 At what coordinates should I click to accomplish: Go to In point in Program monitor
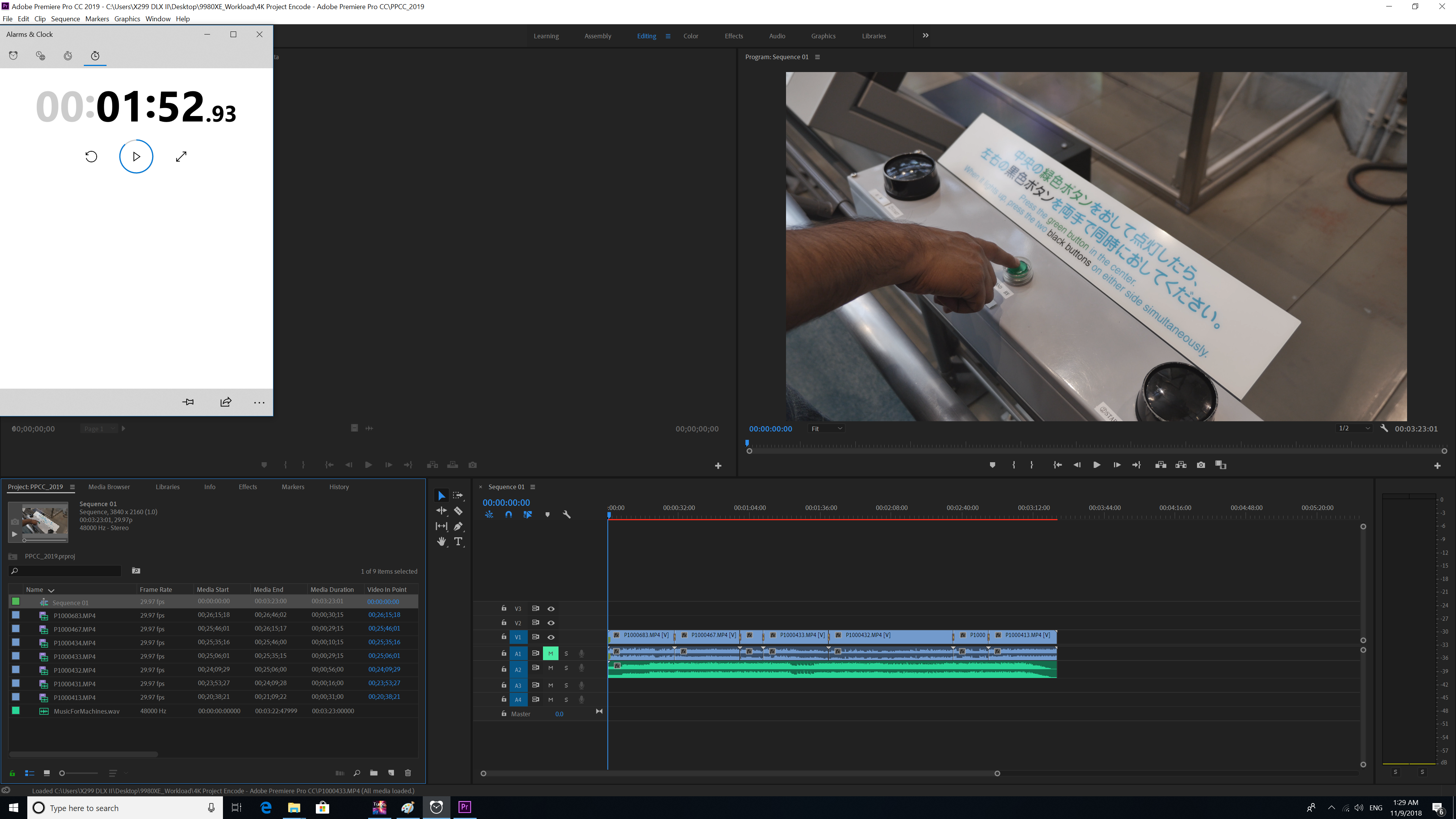point(1057,464)
